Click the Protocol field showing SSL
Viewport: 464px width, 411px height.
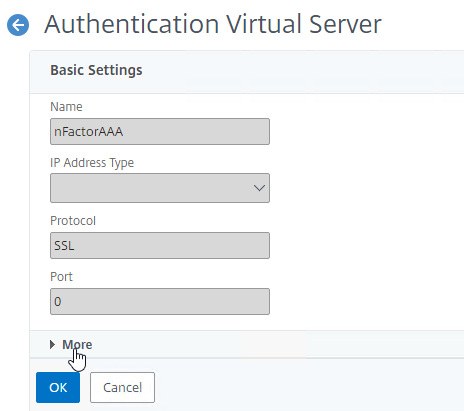160,245
